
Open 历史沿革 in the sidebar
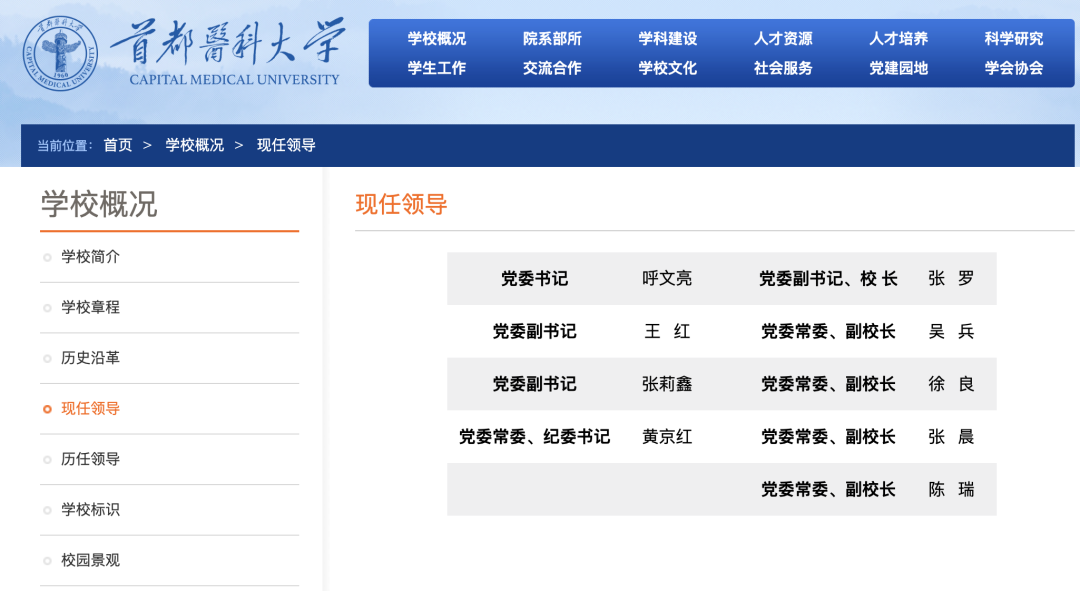click(x=90, y=358)
